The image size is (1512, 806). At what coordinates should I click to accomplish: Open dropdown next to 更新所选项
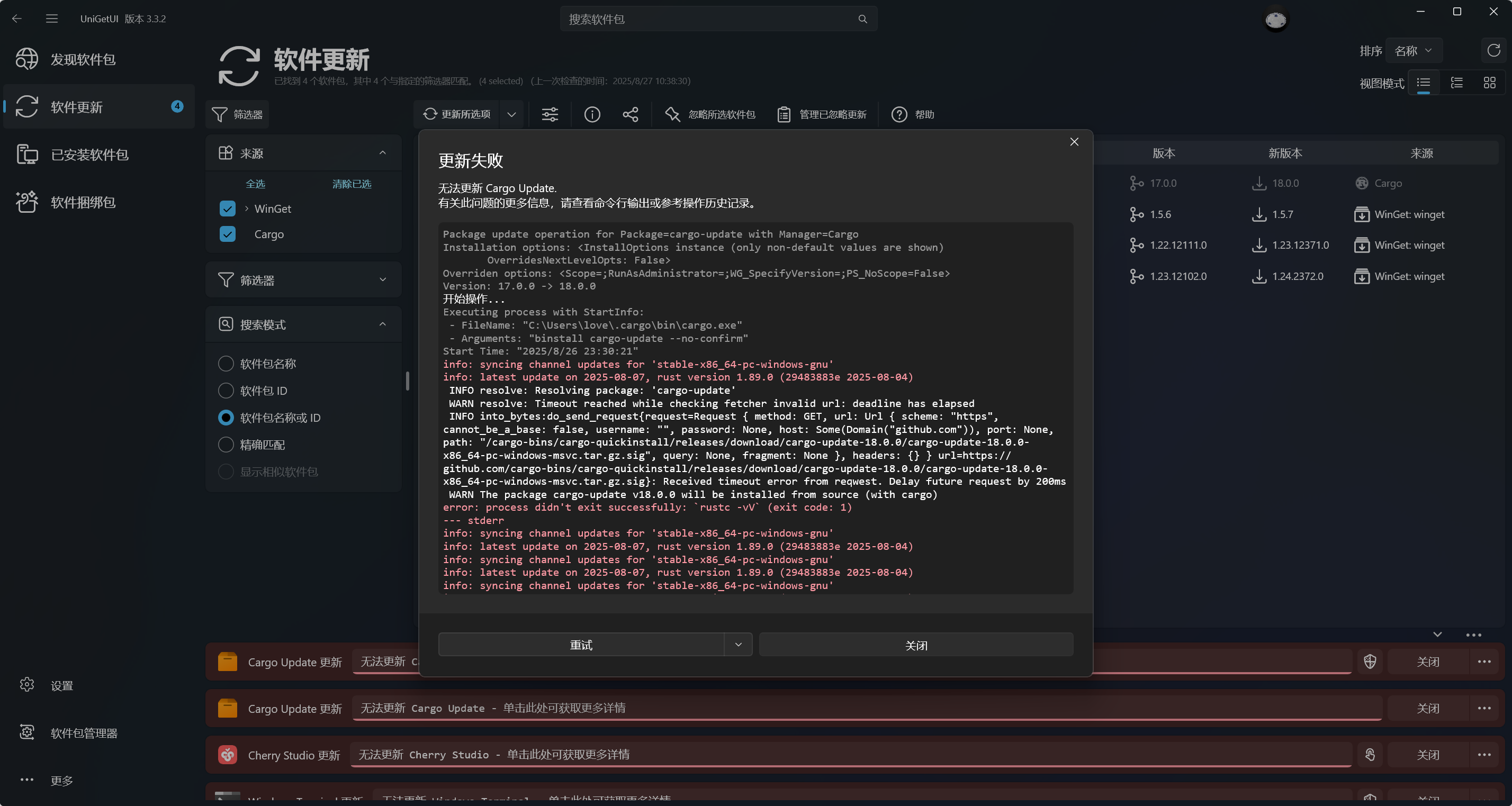click(x=511, y=114)
